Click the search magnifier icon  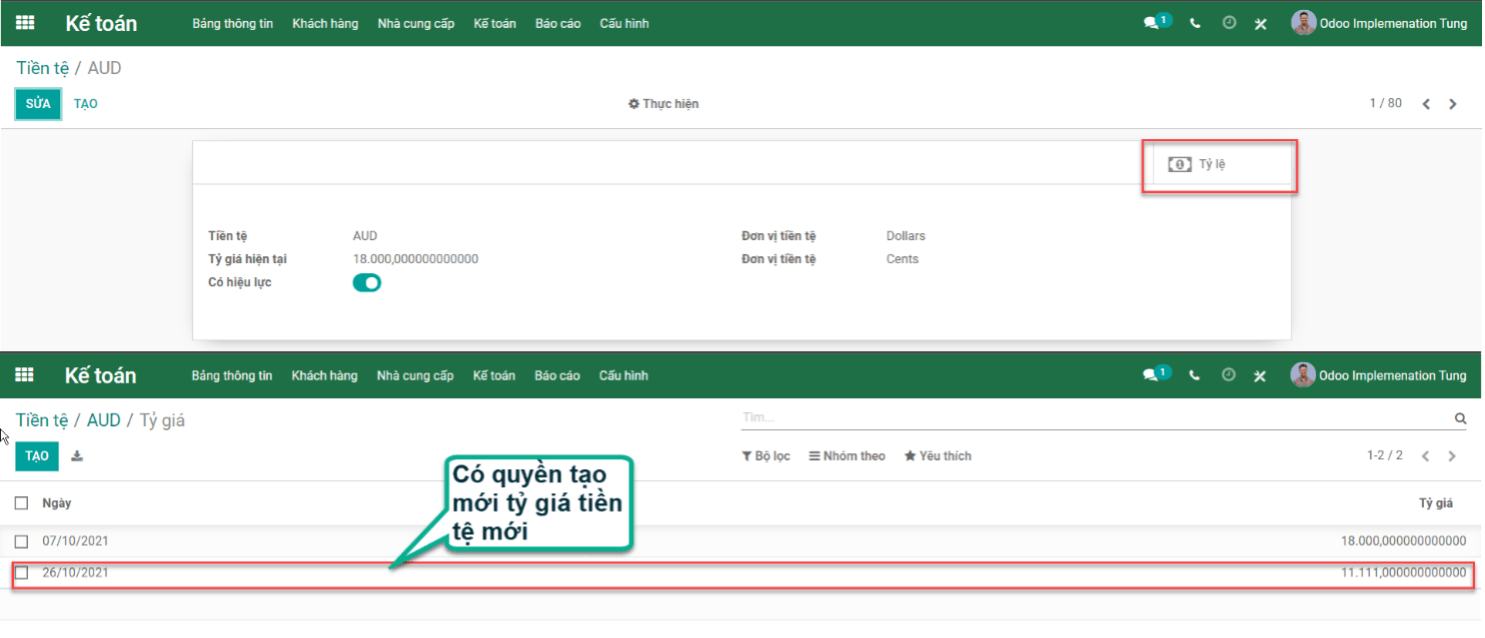click(1460, 418)
